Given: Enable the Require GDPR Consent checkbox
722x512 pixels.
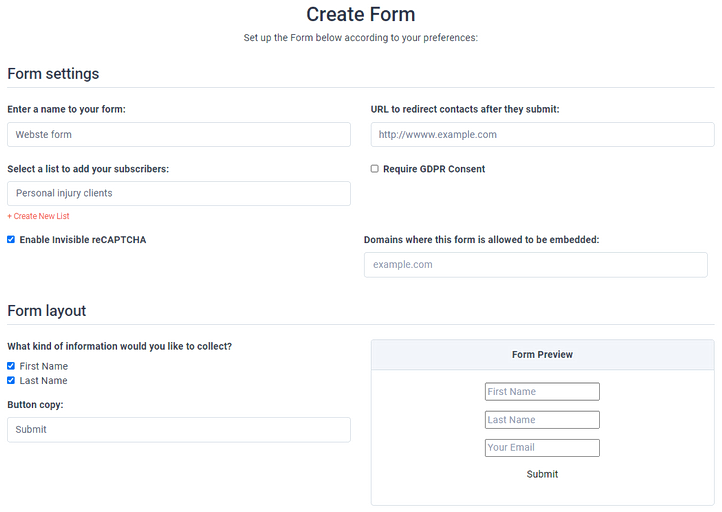Looking at the screenshot, I should click(374, 169).
